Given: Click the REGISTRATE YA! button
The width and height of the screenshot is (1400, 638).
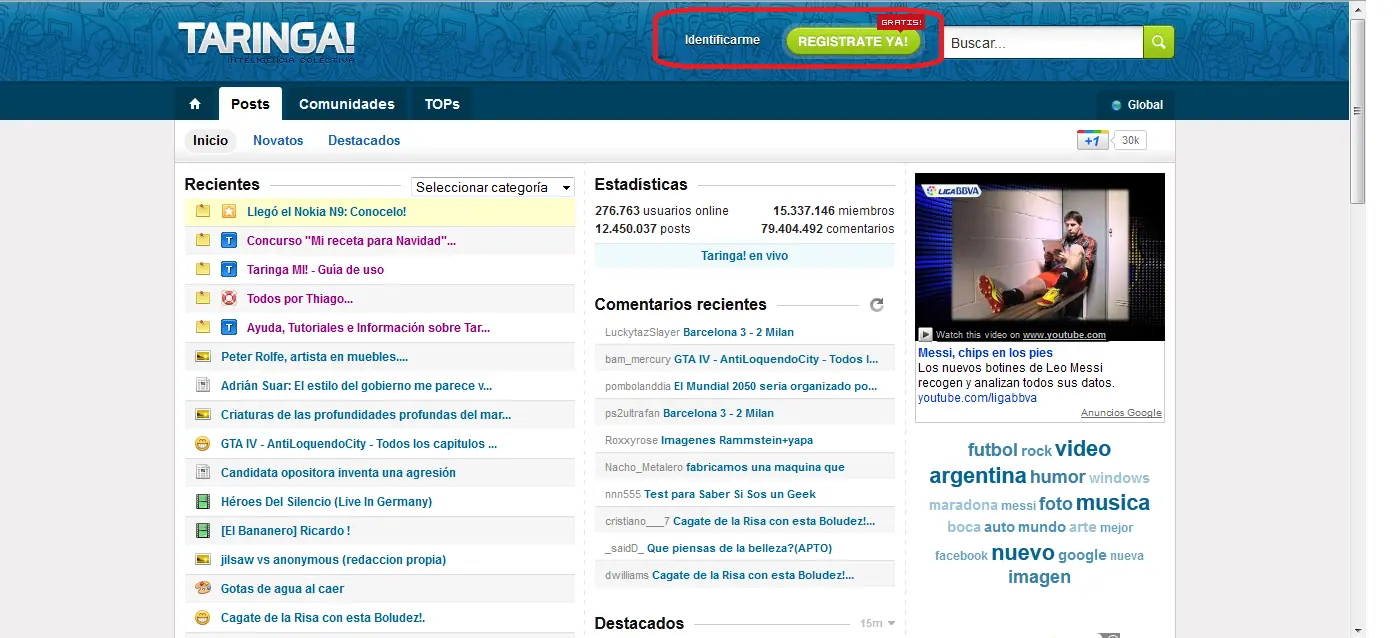Looking at the screenshot, I should coord(853,41).
